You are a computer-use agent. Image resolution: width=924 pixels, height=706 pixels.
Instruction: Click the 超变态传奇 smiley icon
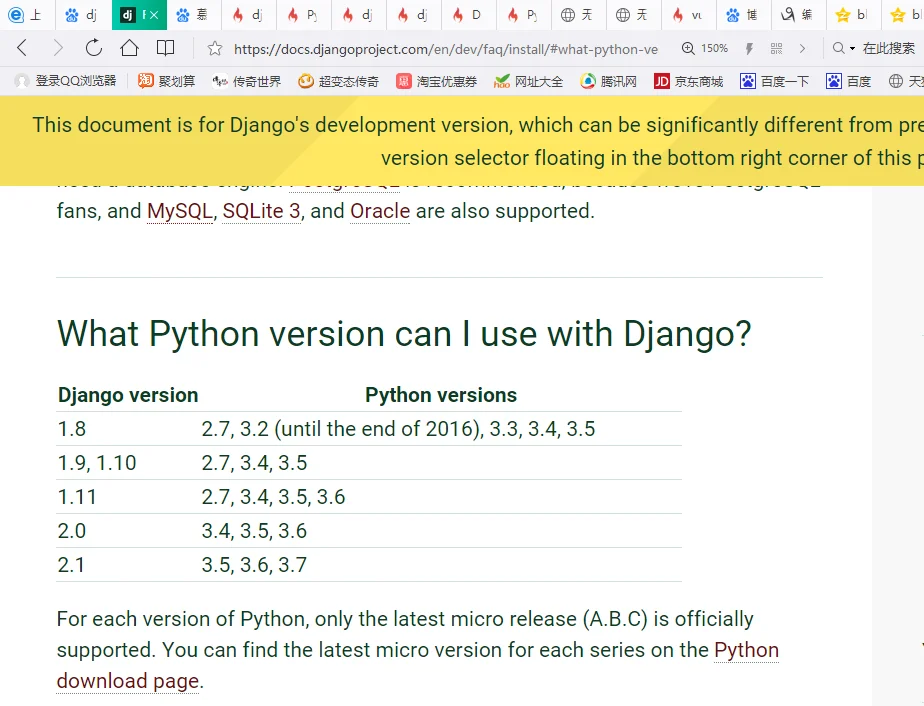pos(306,81)
